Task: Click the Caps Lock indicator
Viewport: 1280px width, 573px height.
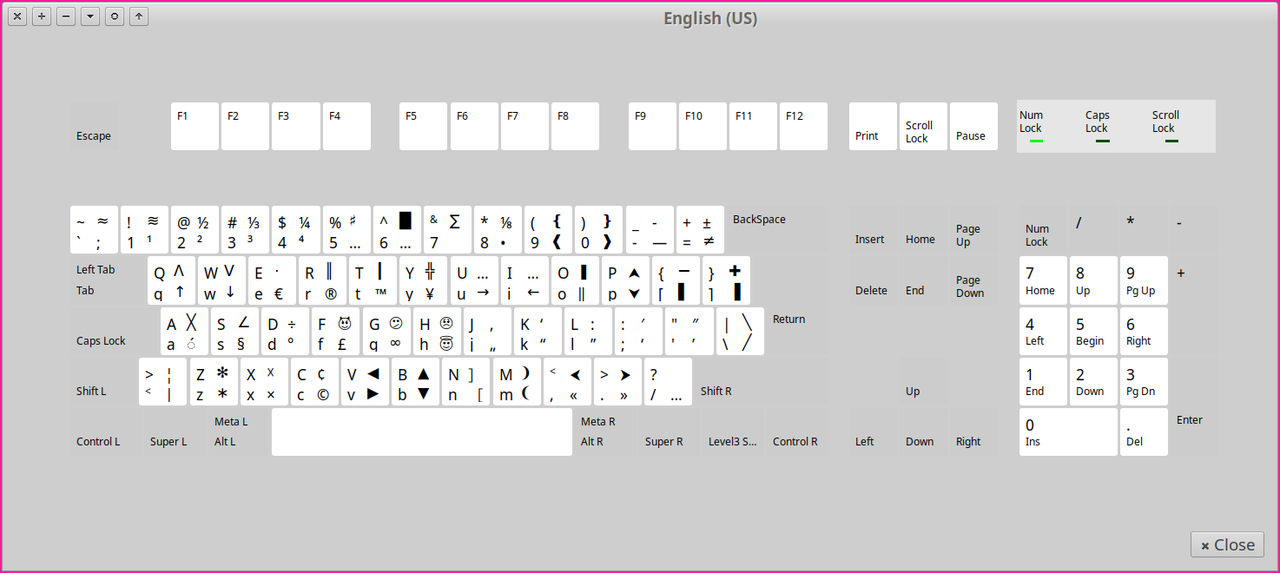Action: (1100, 126)
